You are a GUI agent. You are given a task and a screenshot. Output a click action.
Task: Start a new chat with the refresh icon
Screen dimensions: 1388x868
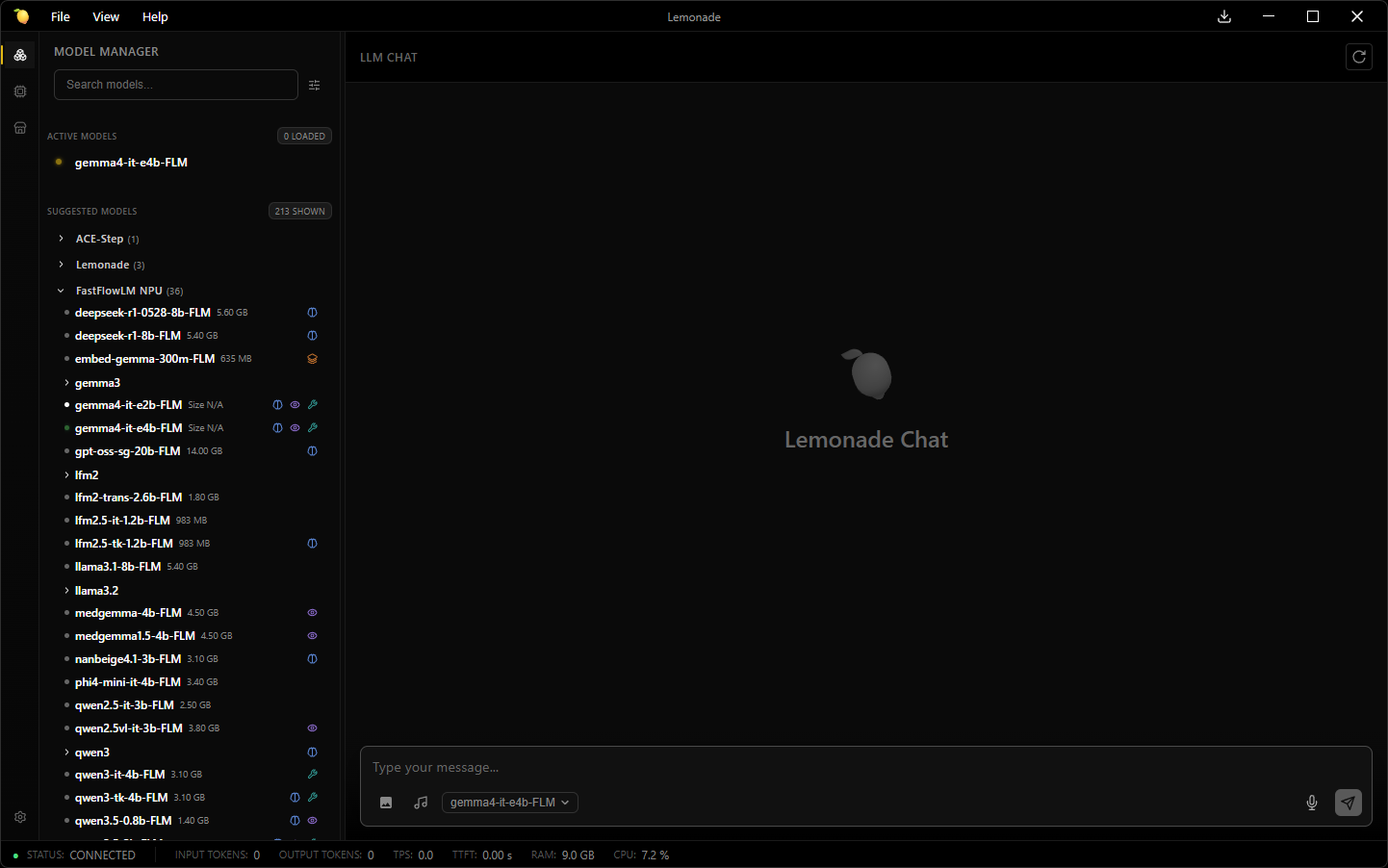[1359, 57]
